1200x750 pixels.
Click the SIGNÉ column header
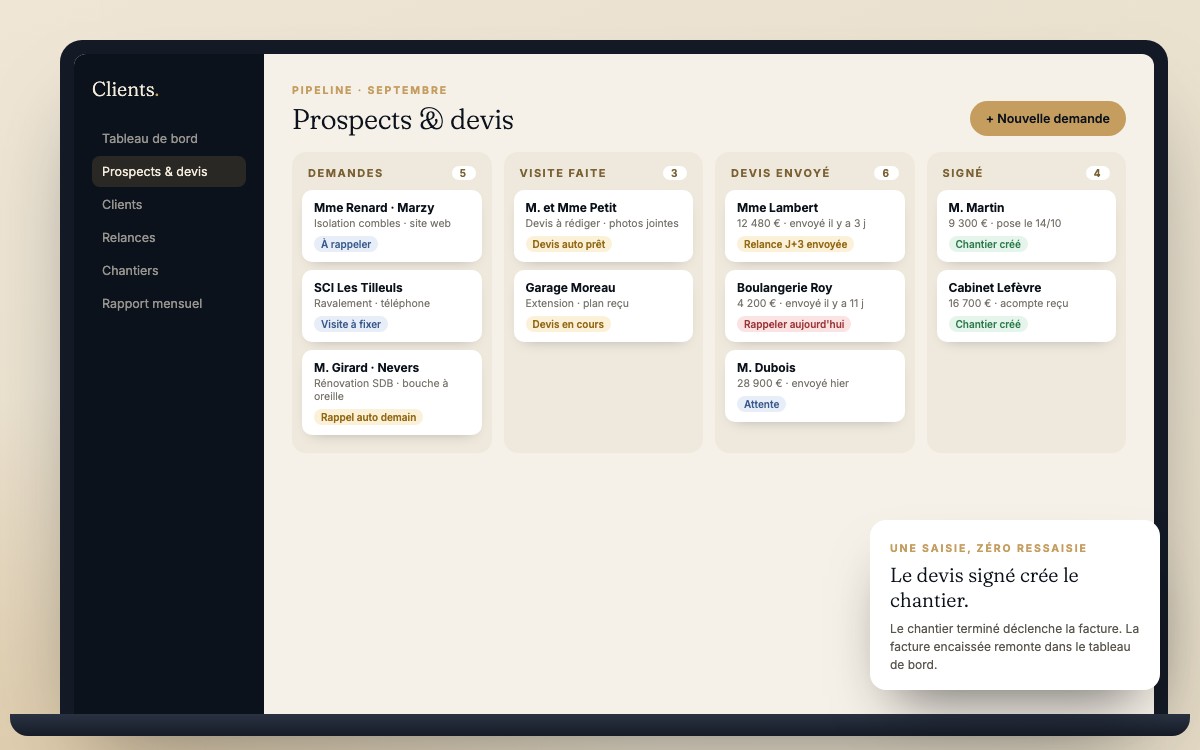click(x=963, y=173)
